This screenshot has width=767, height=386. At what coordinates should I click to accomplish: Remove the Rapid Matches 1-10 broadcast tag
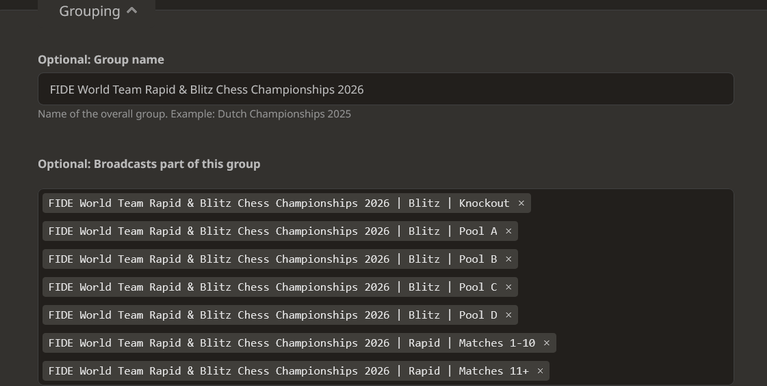click(546, 343)
